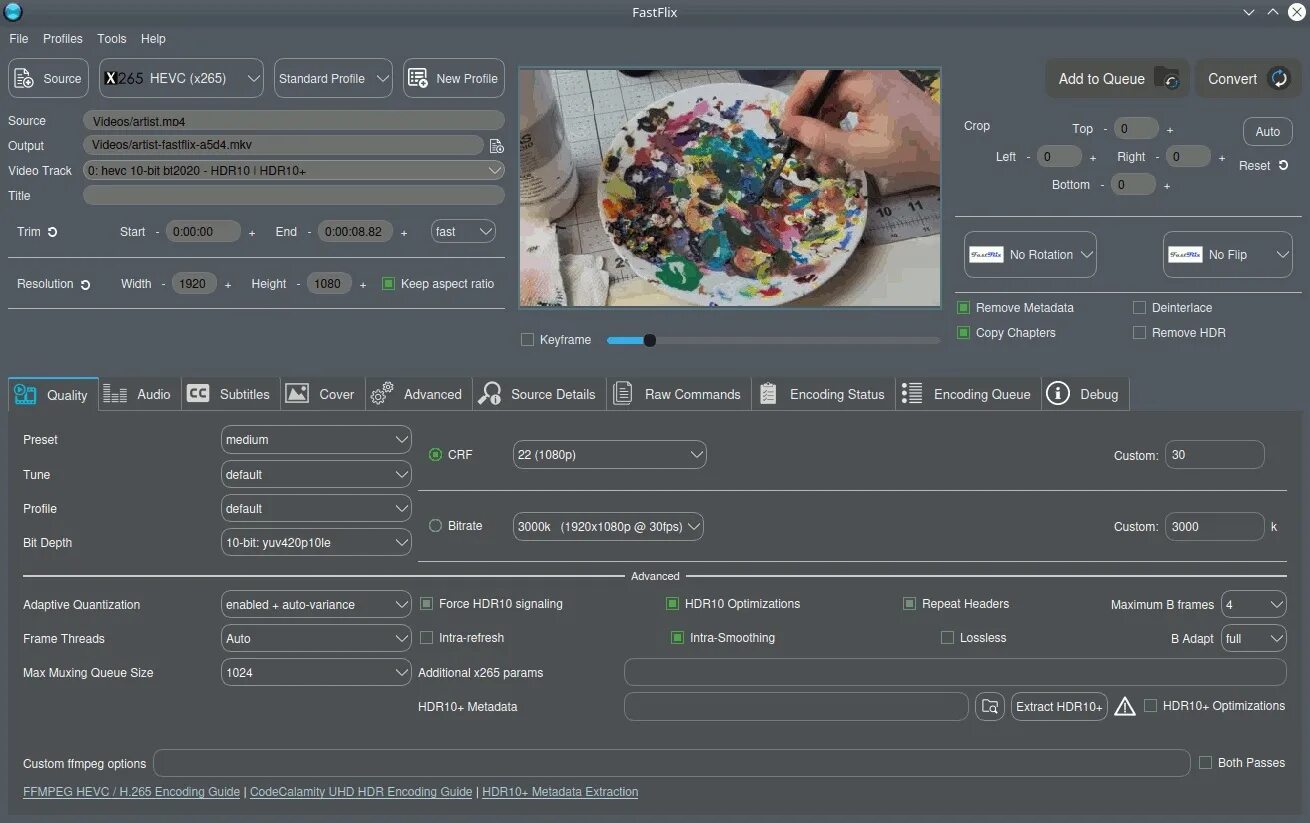Screen dimensions: 1310x823
Task: Switch to the Audio tab
Action: (x=139, y=394)
